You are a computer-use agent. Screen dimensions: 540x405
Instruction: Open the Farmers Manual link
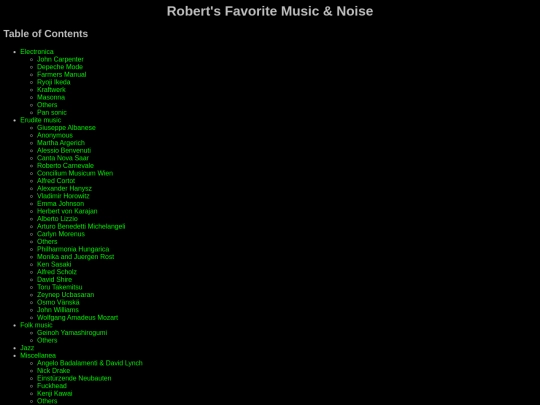[62, 74]
